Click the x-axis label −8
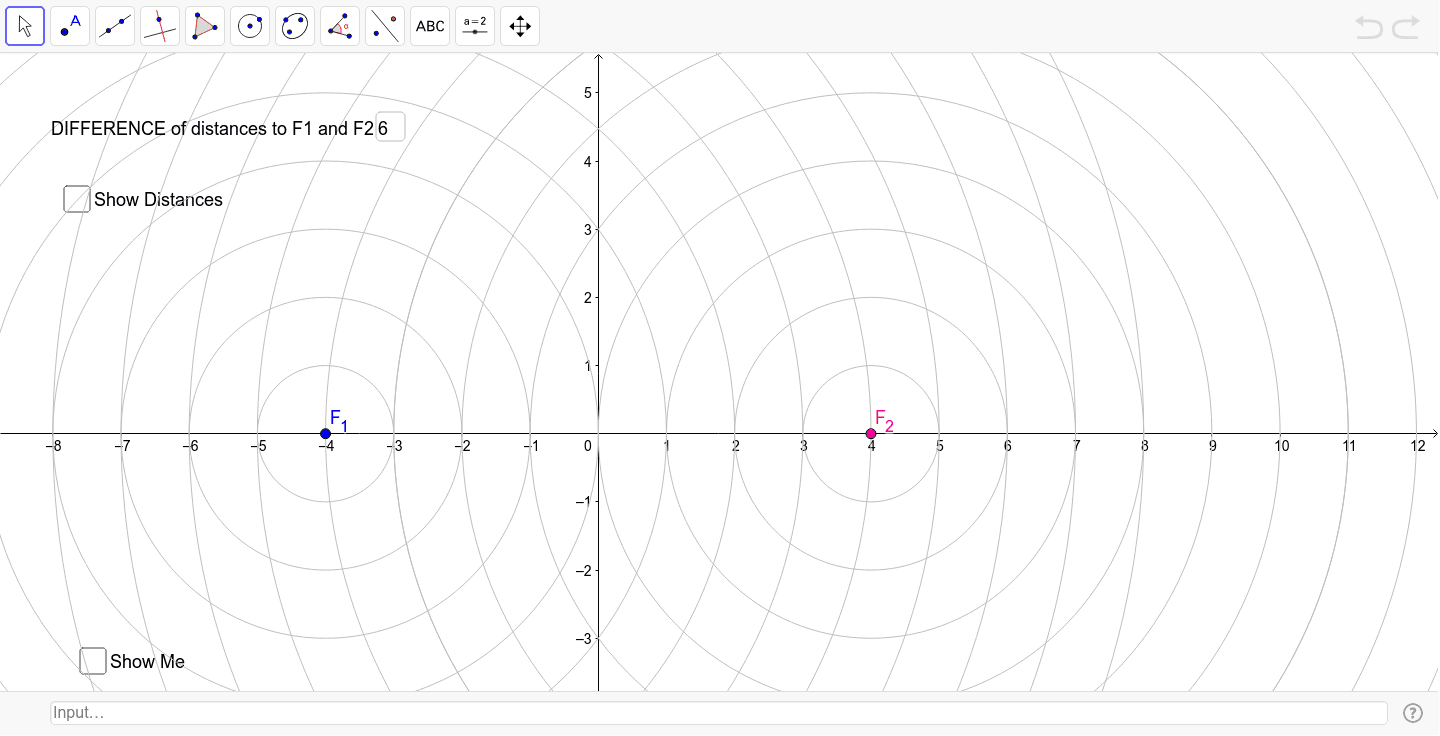 (53, 446)
